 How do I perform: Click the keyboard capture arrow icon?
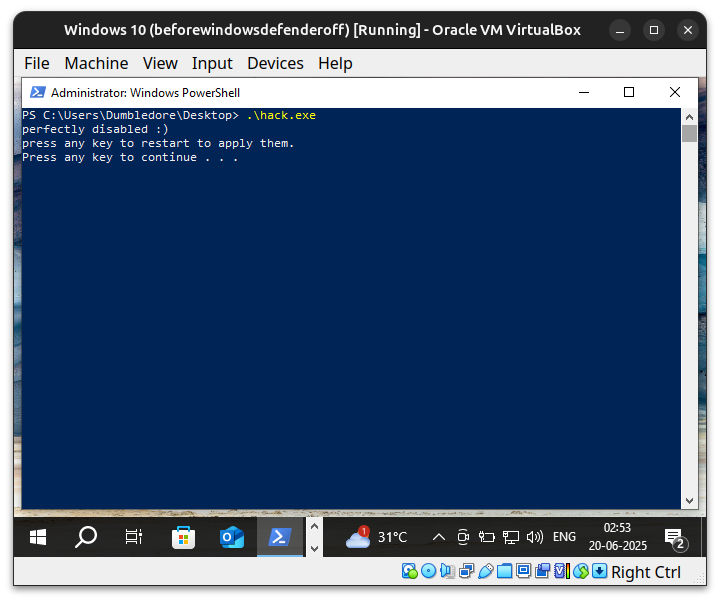click(x=599, y=571)
